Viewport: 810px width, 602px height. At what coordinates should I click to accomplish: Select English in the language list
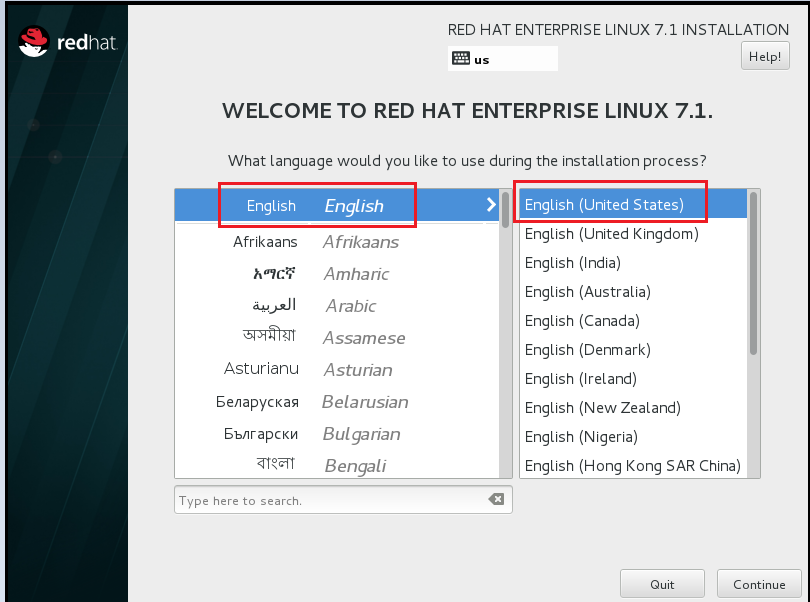tap(337, 205)
